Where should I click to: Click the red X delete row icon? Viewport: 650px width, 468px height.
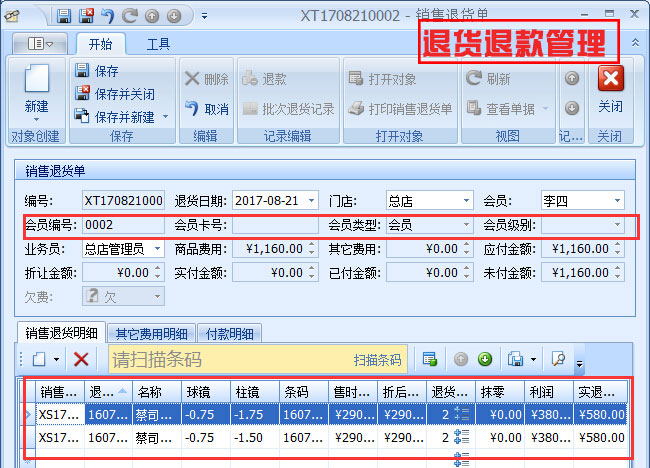coord(81,359)
